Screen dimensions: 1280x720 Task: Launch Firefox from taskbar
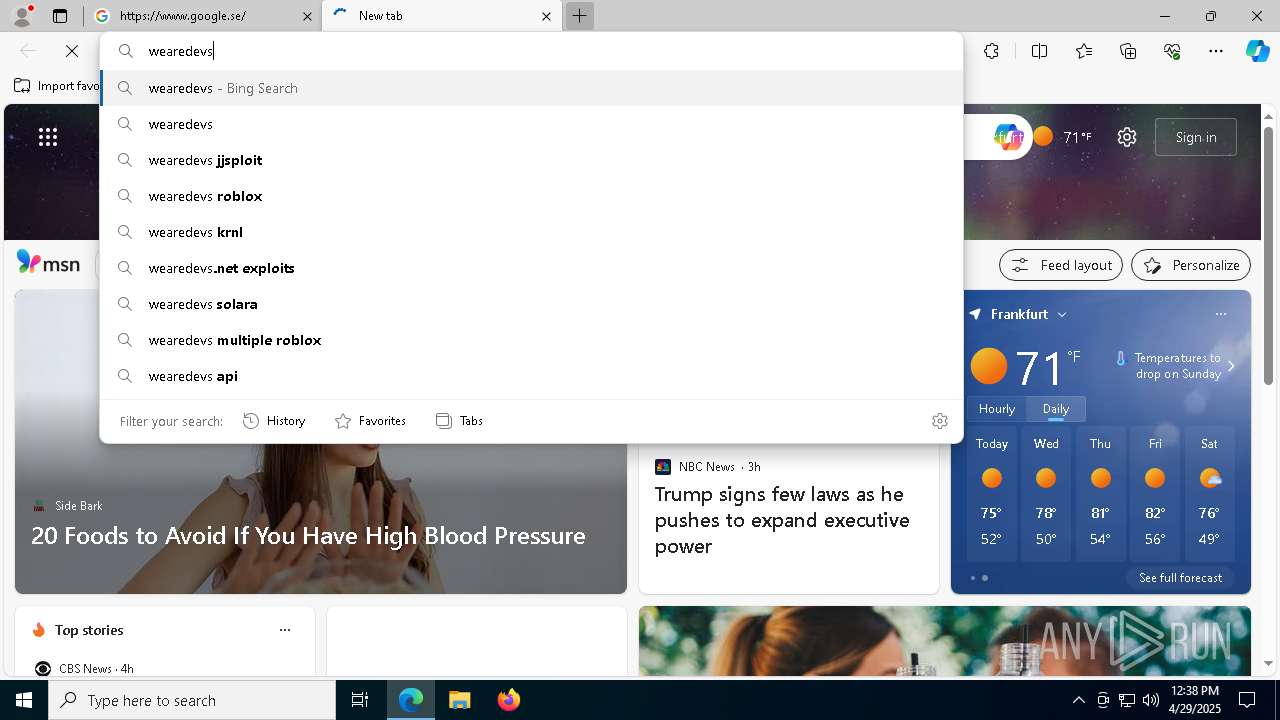(x=508, y=700)
